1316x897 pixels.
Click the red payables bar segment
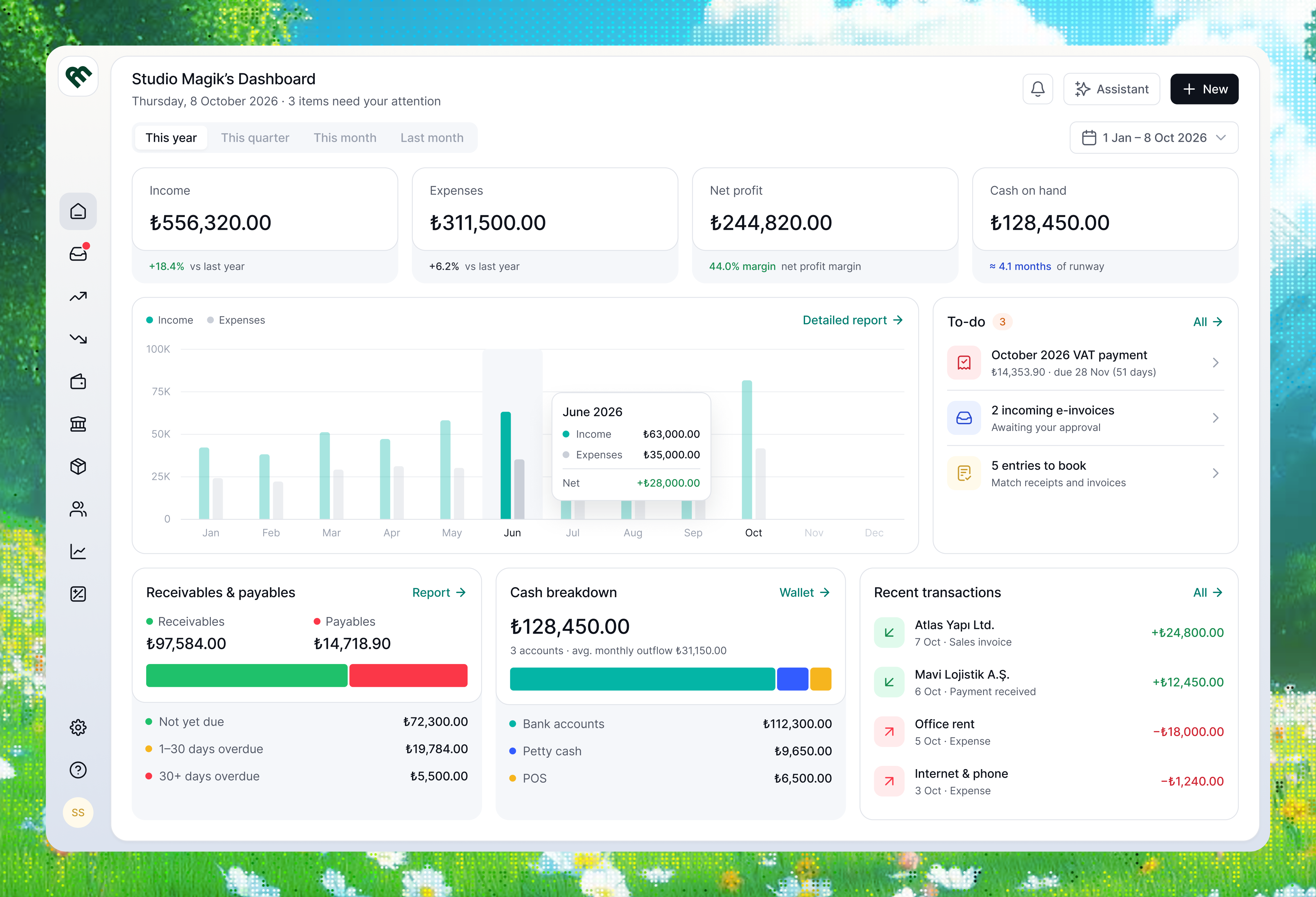408,676
